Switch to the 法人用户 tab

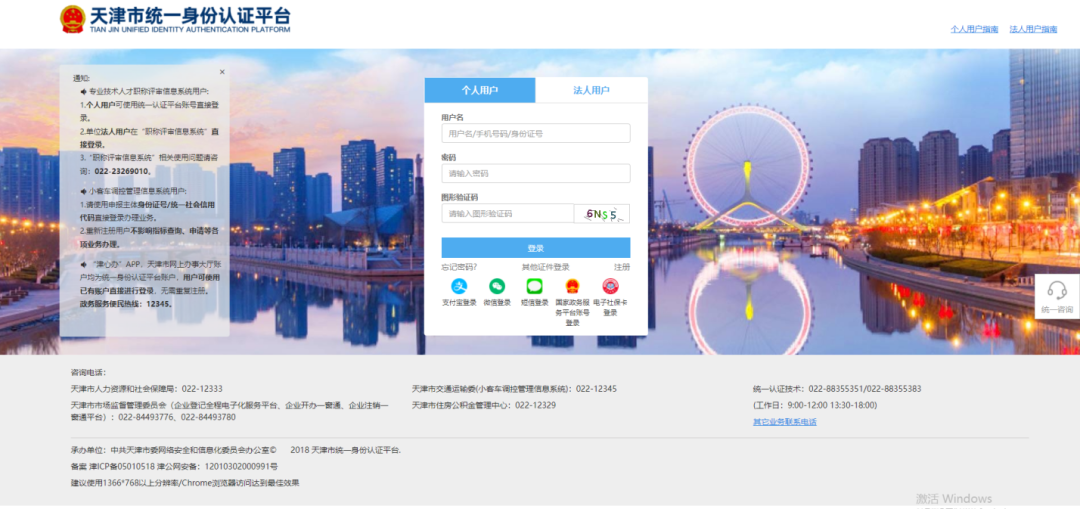(592, 90)
